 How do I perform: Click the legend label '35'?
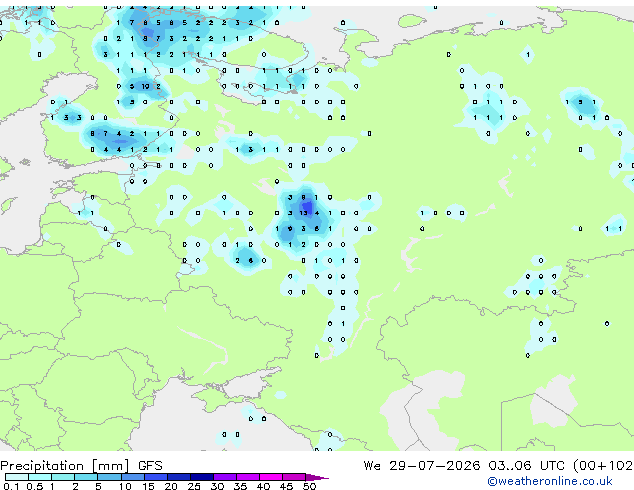click(240, 486)
